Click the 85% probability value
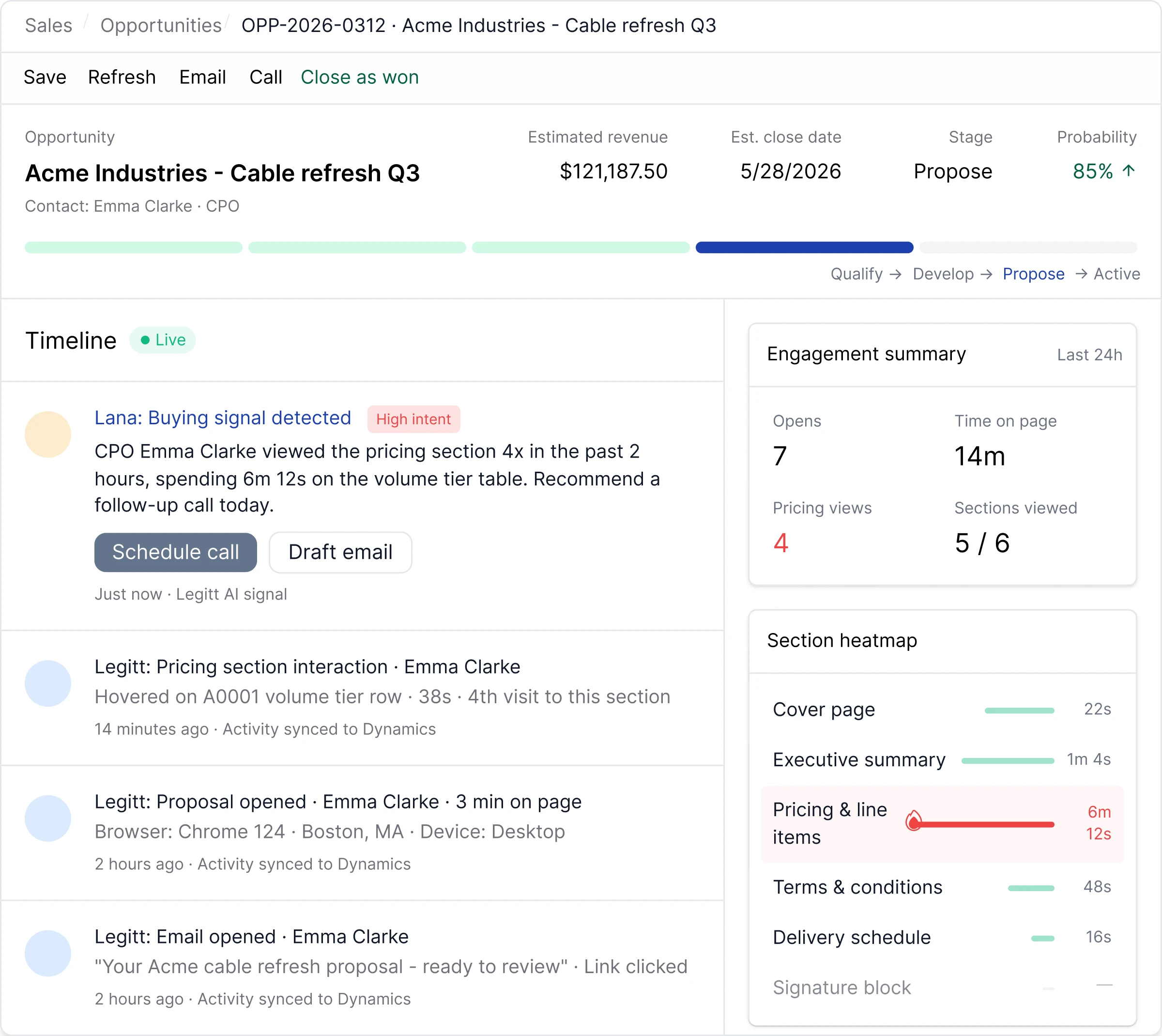The height and width of the screenshot is (1036, 1162). click(1093, 171)
